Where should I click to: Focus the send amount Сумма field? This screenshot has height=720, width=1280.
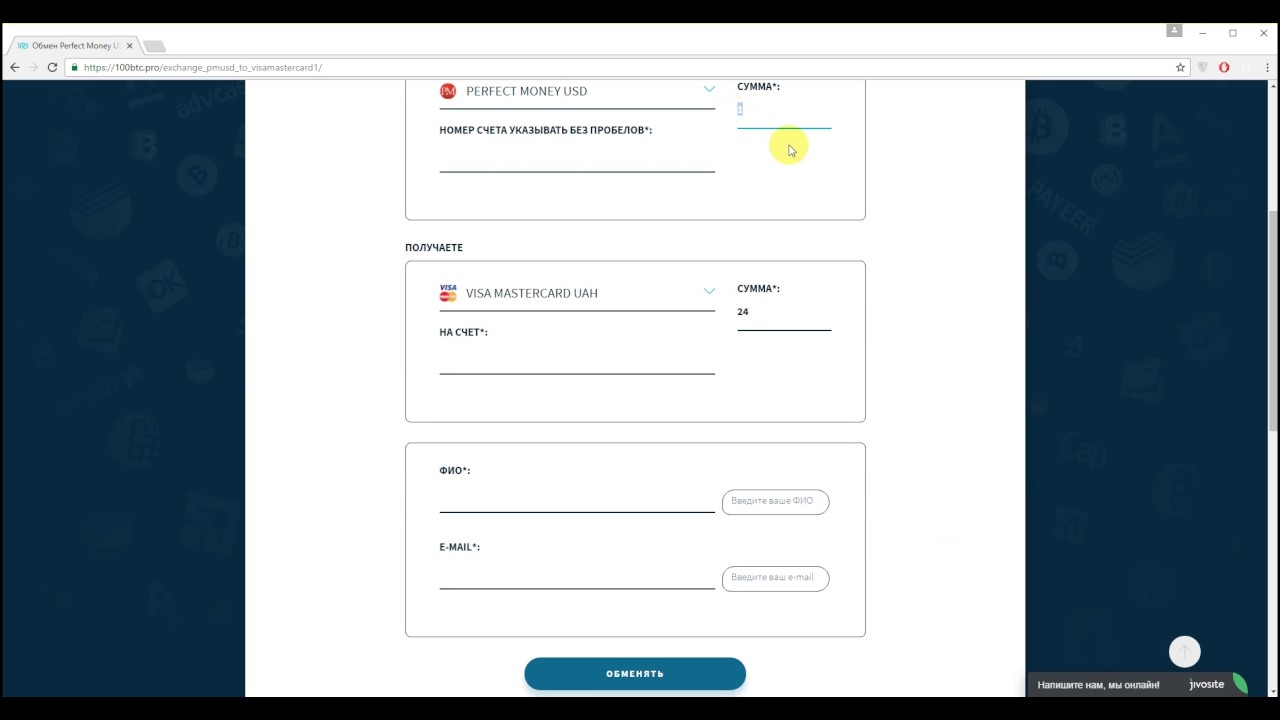(784, 110)
